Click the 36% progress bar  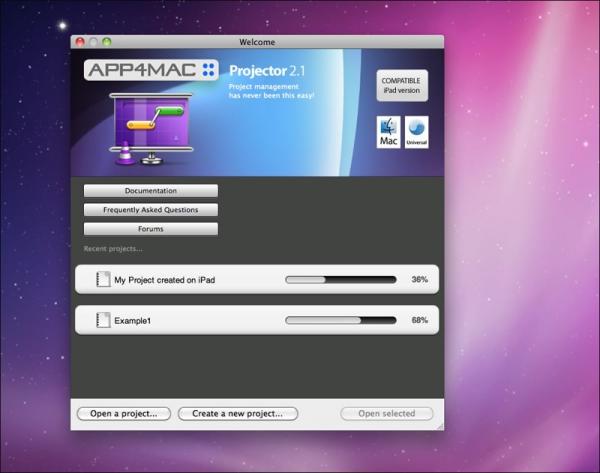point(341,280)
